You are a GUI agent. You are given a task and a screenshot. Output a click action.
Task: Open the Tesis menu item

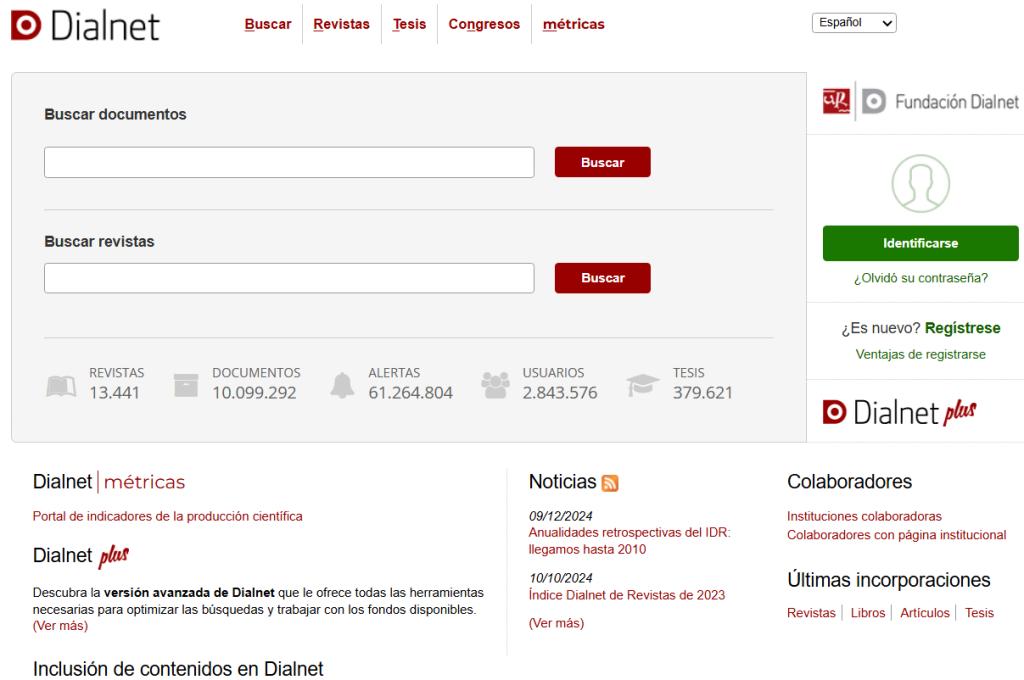tap(409, 24)
